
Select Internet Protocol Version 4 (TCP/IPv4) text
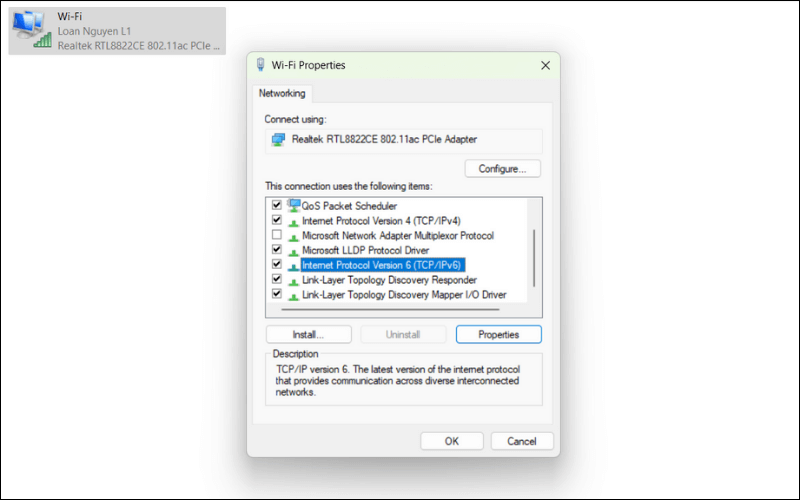pyautogui.click(x=381, y=221)
